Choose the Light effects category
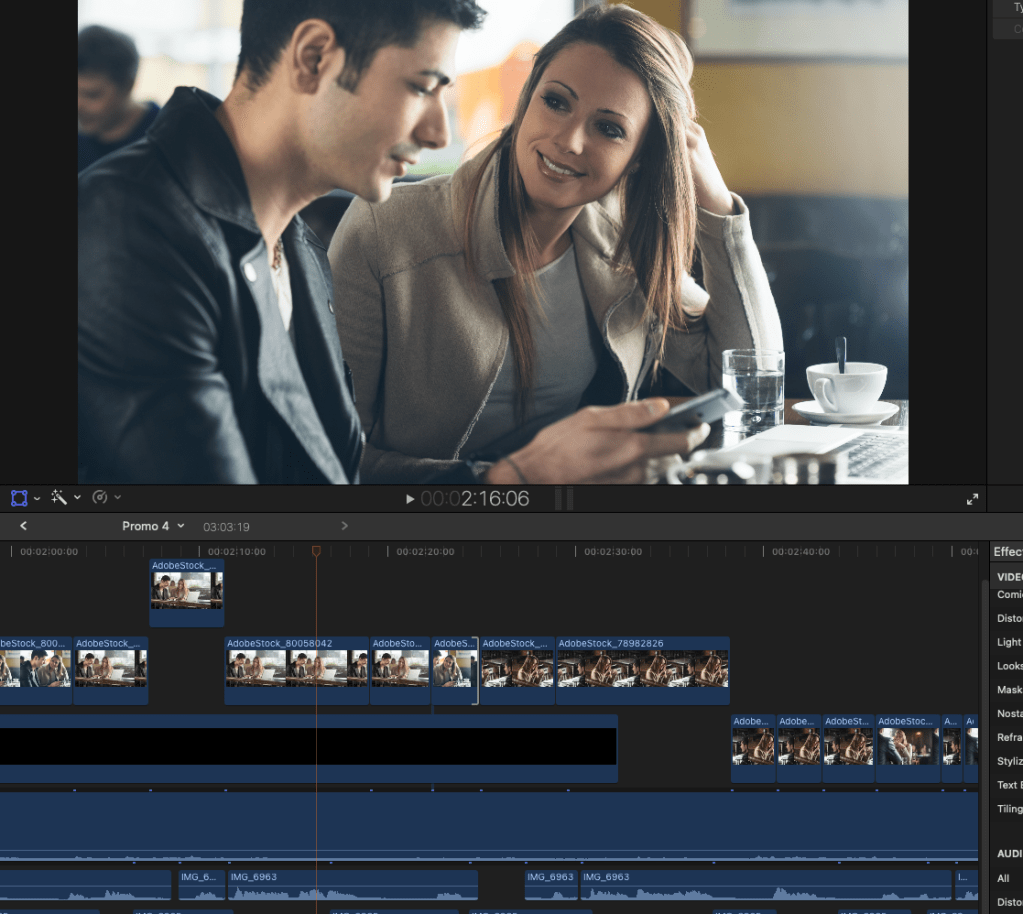This screenshot has height=914, width=1023. coord(1009,642)
